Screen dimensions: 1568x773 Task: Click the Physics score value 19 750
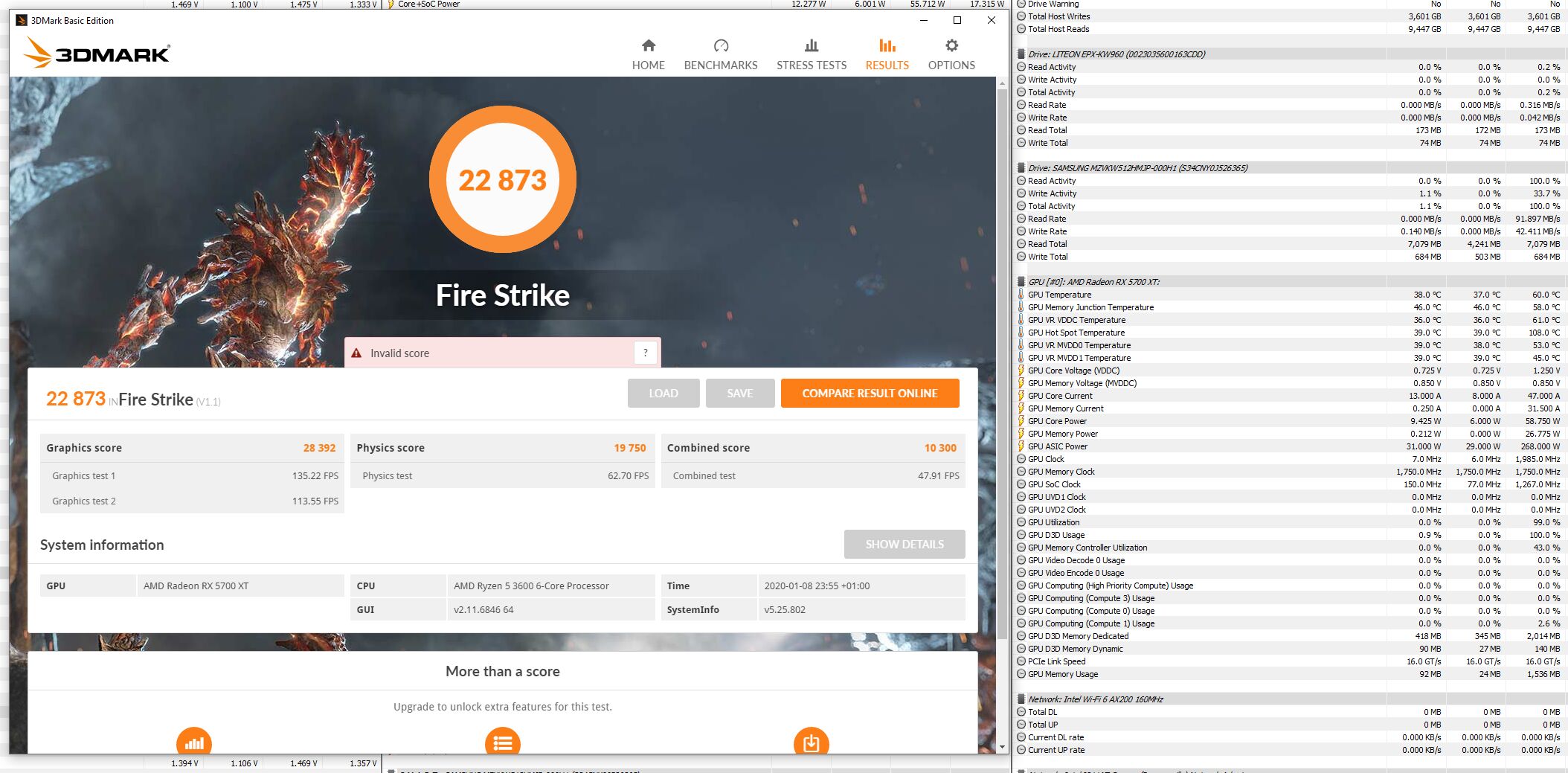tap(630, 448)
